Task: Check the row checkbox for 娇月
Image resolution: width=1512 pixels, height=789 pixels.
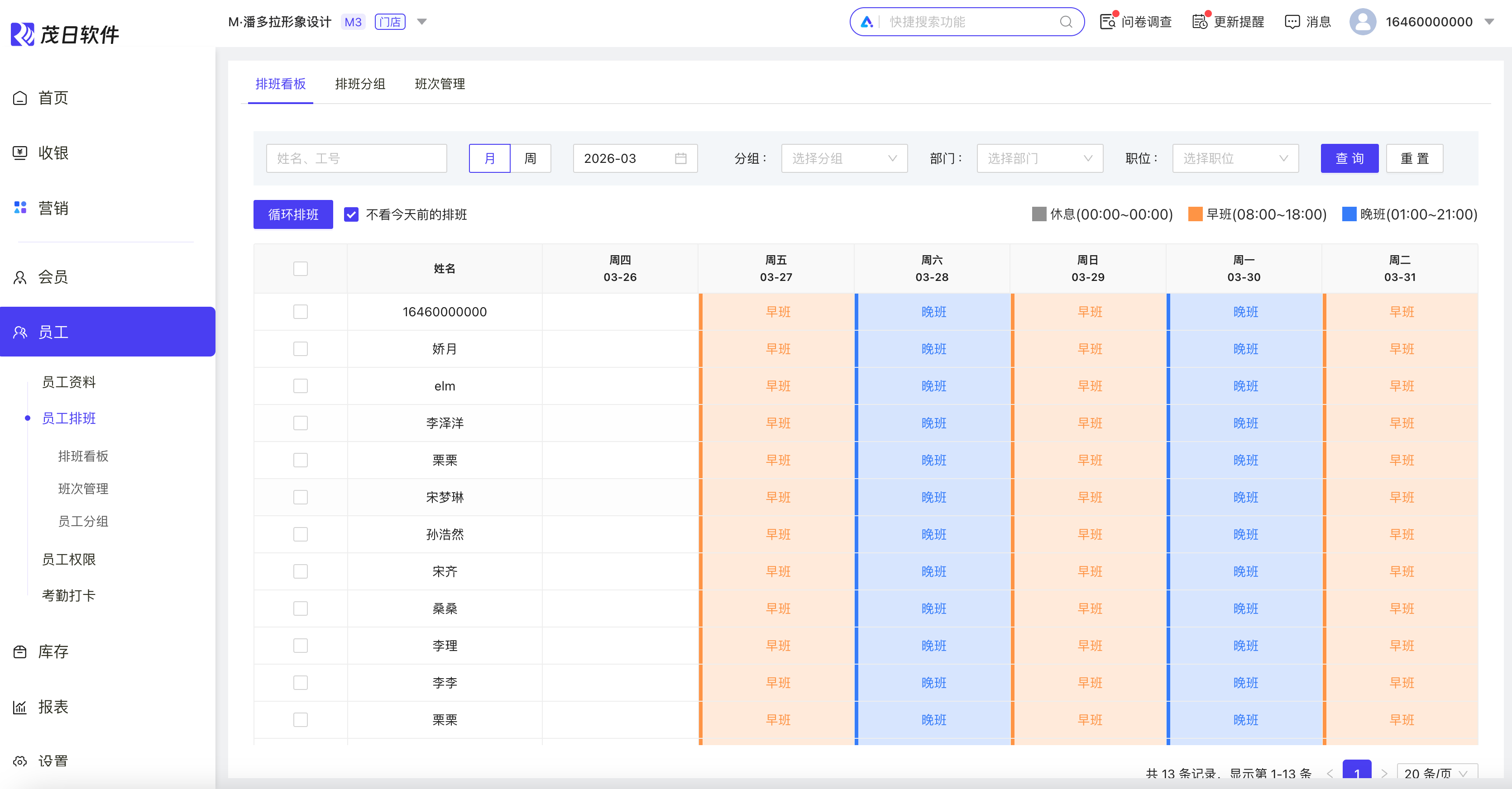Action: 301,349
